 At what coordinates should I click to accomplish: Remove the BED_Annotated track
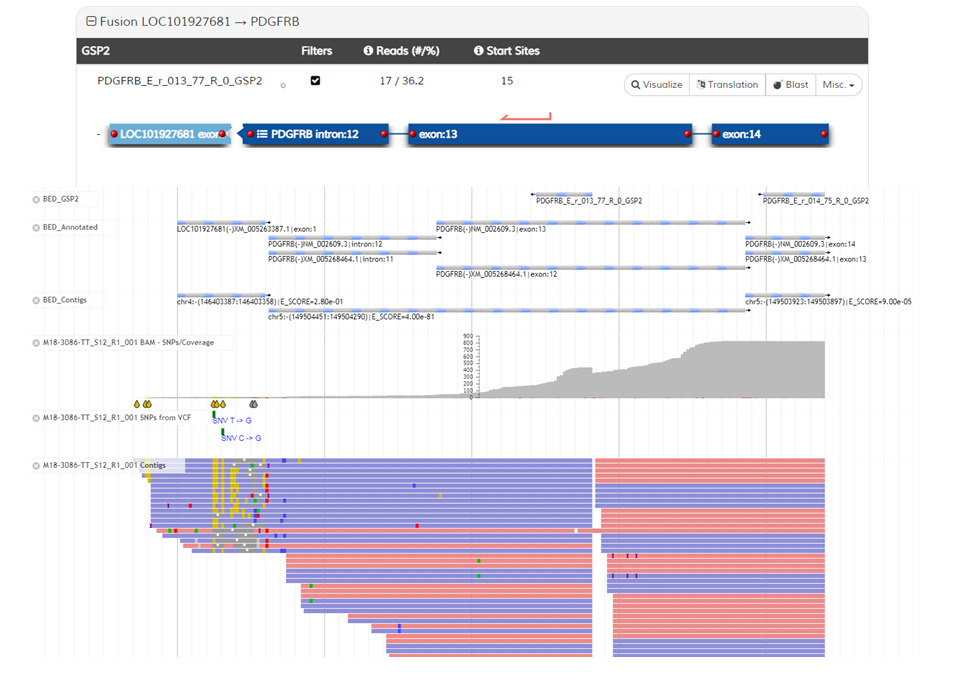pos(37,227)
